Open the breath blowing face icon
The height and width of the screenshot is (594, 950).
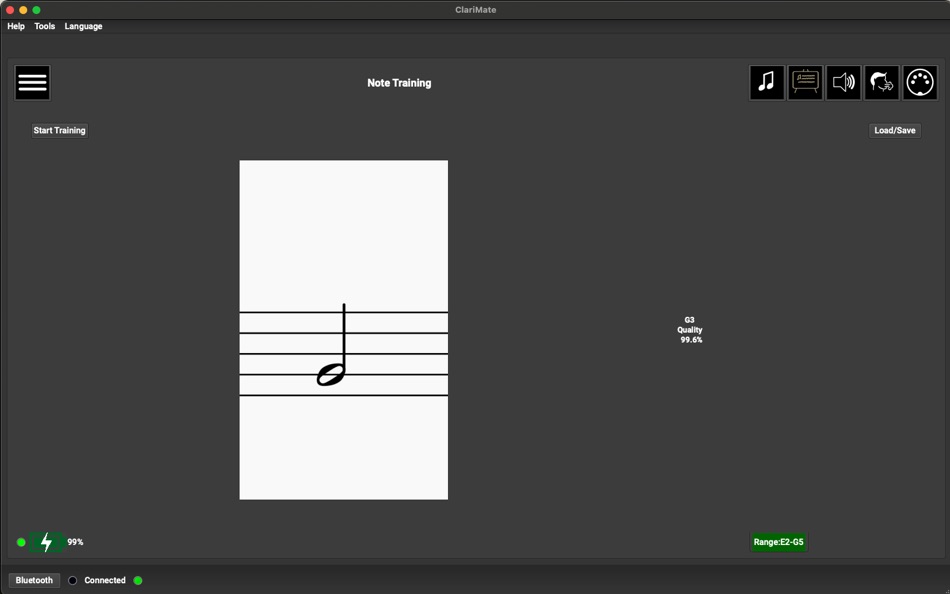(882, 82)
